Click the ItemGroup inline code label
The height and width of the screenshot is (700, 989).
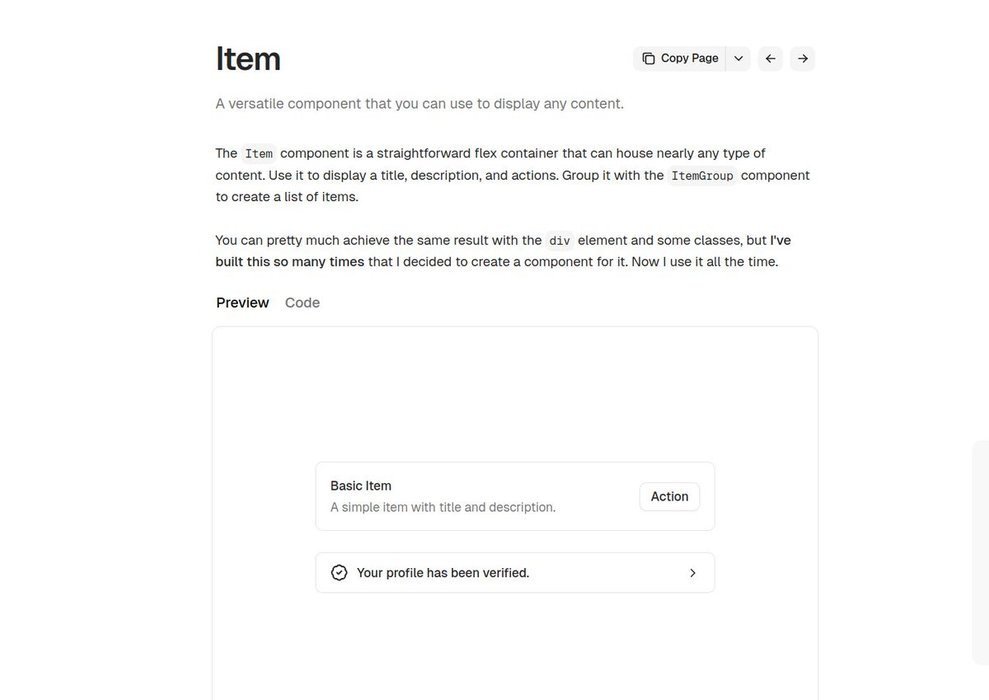click(x=702, y=176)
